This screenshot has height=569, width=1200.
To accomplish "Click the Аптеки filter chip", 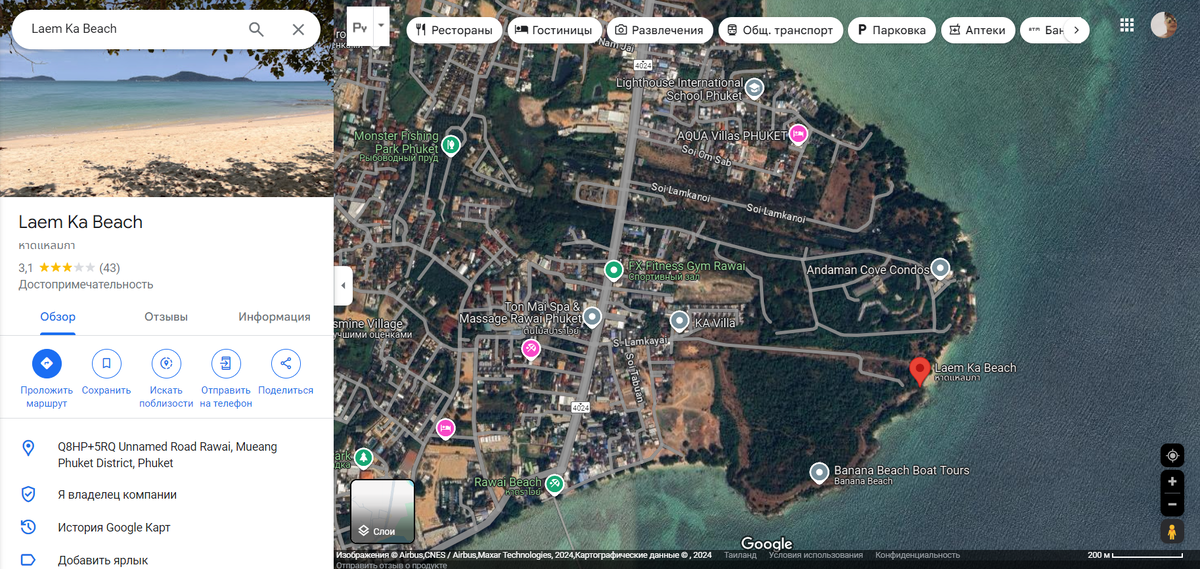I will click(x=979, y=30).
